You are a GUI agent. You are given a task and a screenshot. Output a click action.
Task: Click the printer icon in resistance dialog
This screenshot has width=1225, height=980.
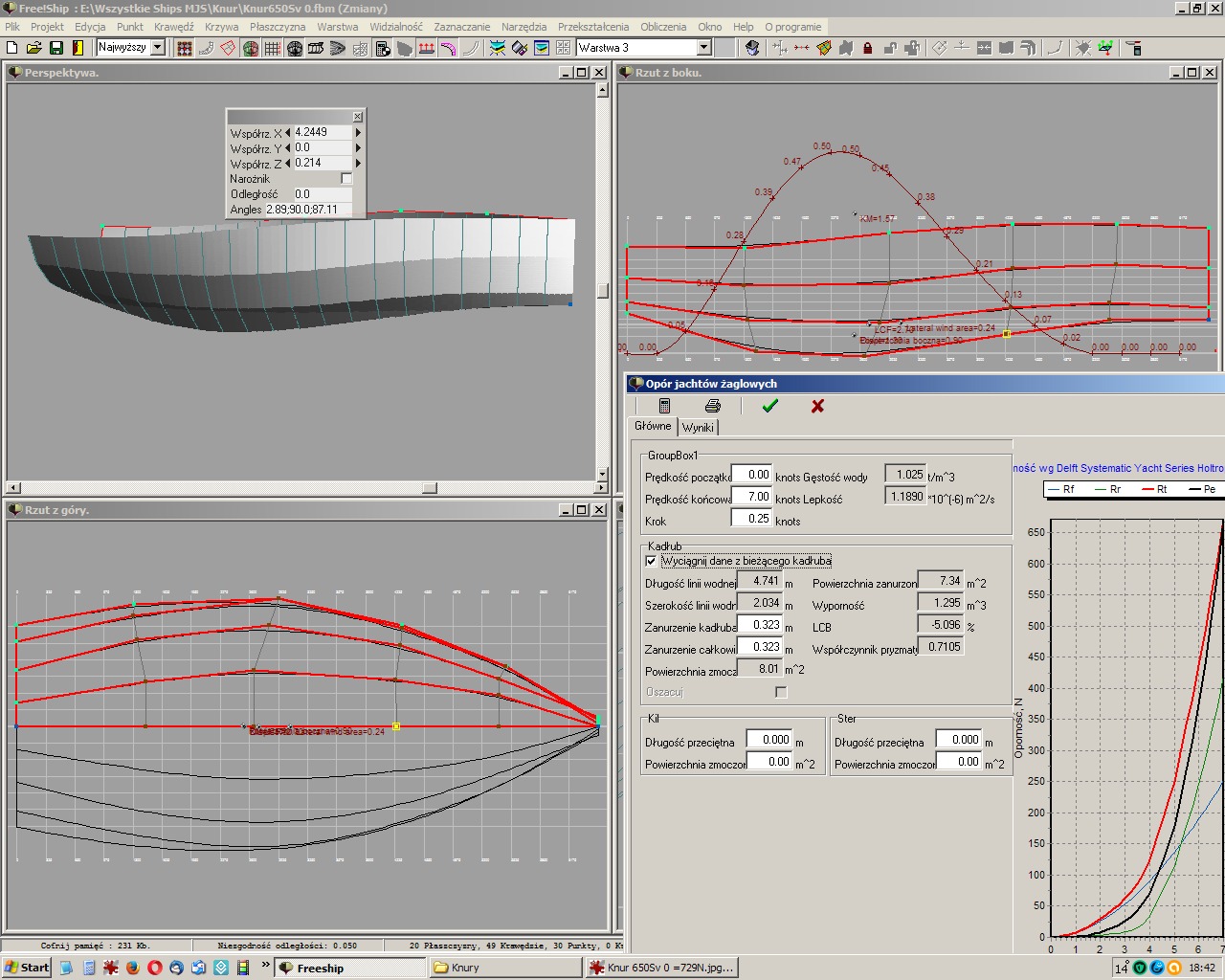click(x=712, y=406)
